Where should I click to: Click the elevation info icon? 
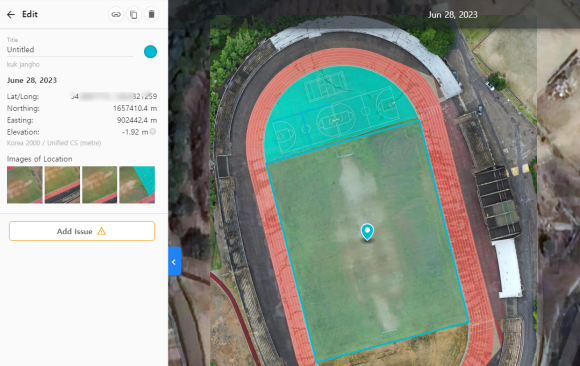click(153, 132)
